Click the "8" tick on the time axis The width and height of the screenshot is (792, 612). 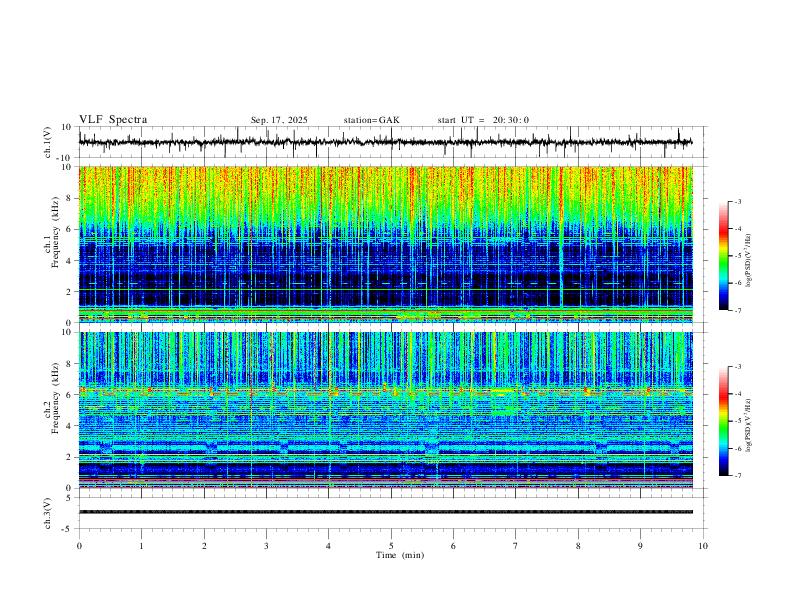click(578, 546)
